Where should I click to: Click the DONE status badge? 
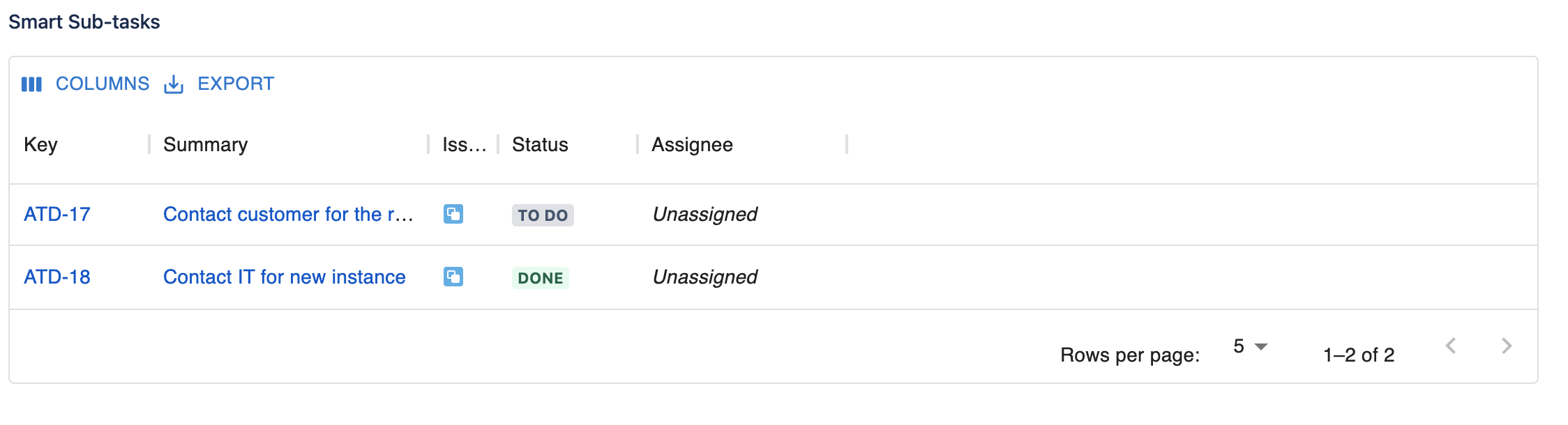[541, 278]
